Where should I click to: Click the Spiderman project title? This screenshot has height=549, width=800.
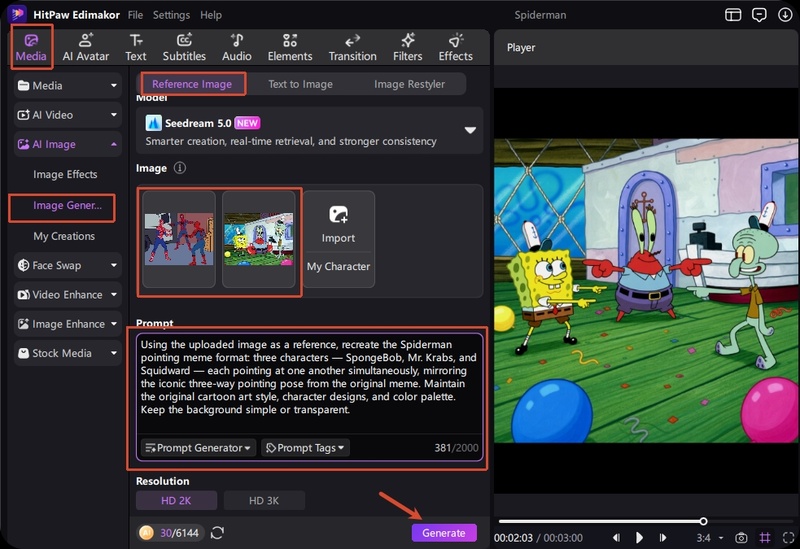pyautogui.click(x=540, y=15)
